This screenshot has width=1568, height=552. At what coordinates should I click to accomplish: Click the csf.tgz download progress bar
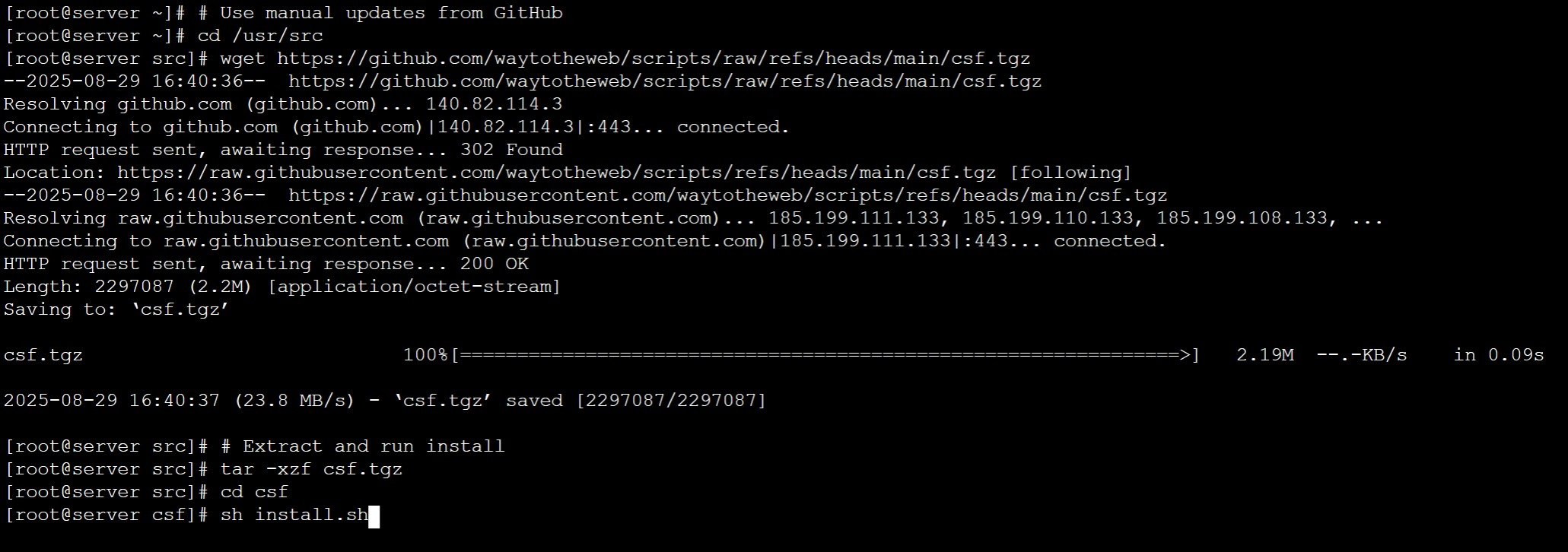pos(825,355)
